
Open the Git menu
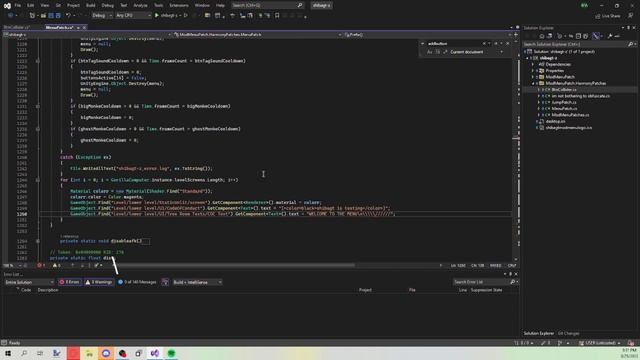(x=58, y=5)
